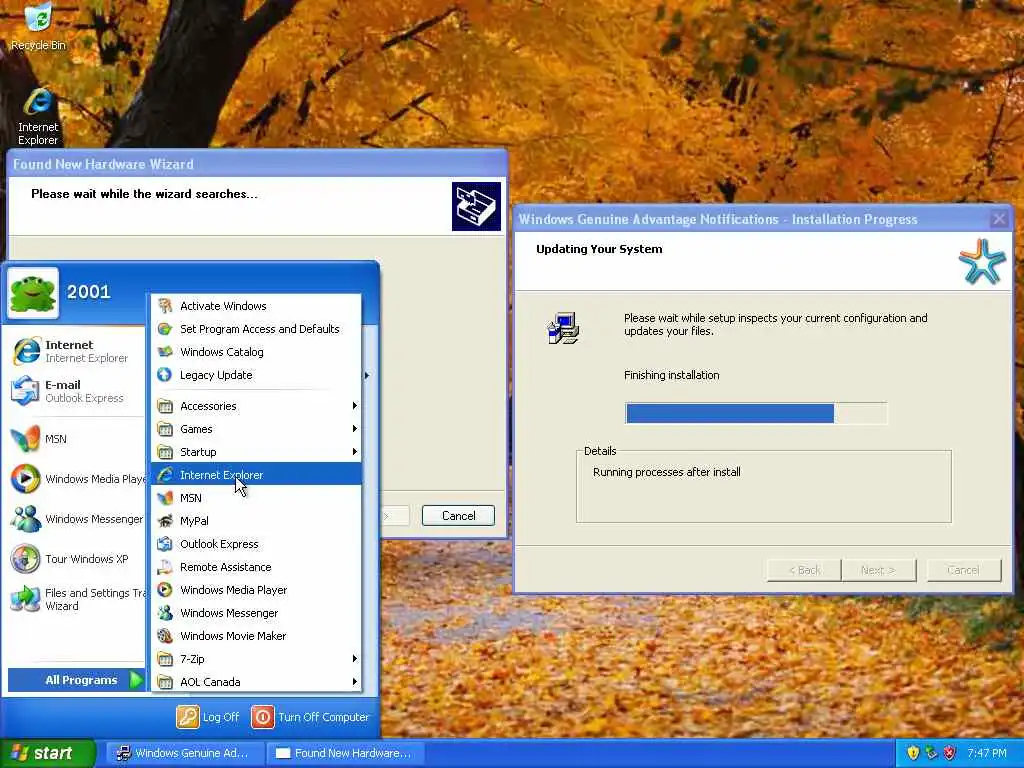The height and width of the screenshot is (768, 1024).
Task: Switch to Windows Genuine Advantage taskbar button
Action: pos(184,753)
